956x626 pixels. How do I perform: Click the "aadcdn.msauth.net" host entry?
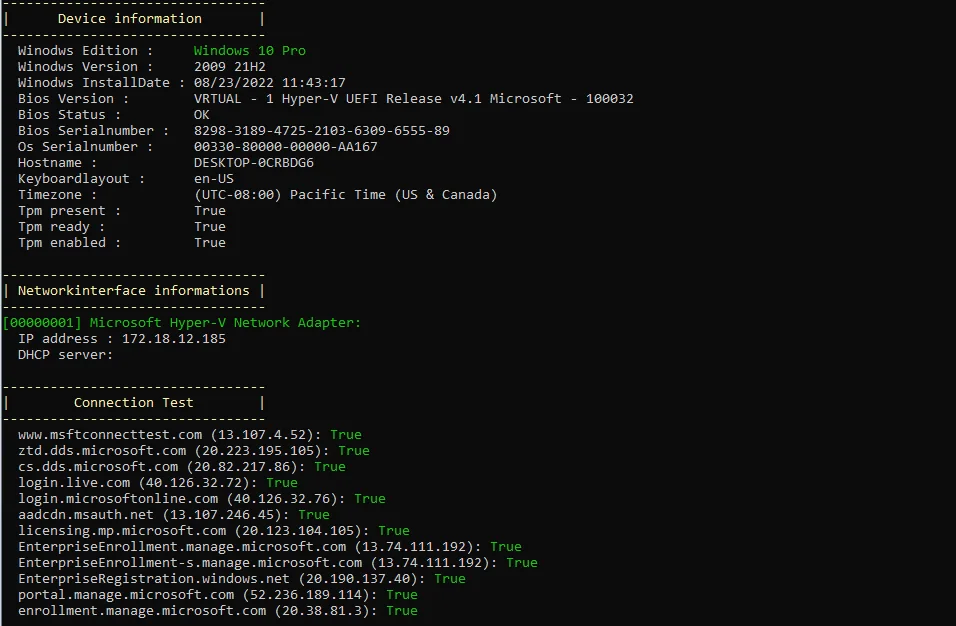pyautogui.click(x=85, y=514)
